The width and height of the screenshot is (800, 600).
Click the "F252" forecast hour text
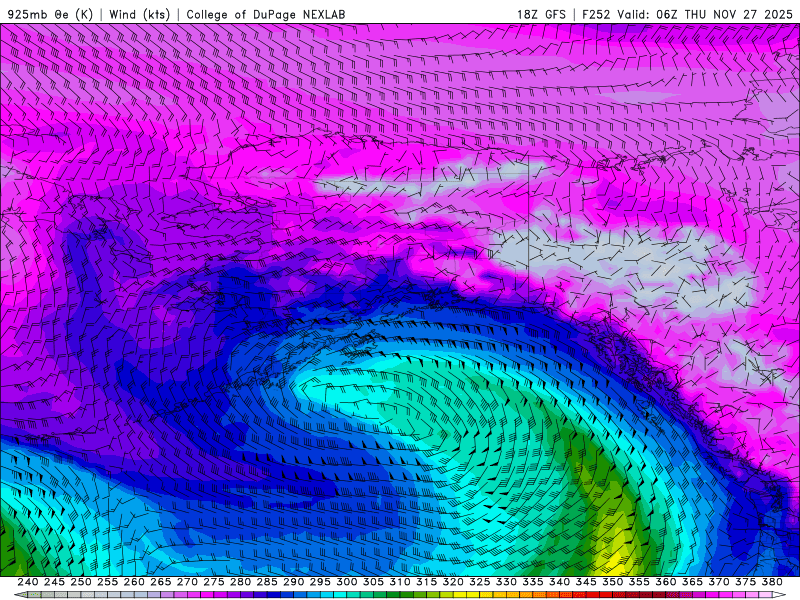(596, 14)
